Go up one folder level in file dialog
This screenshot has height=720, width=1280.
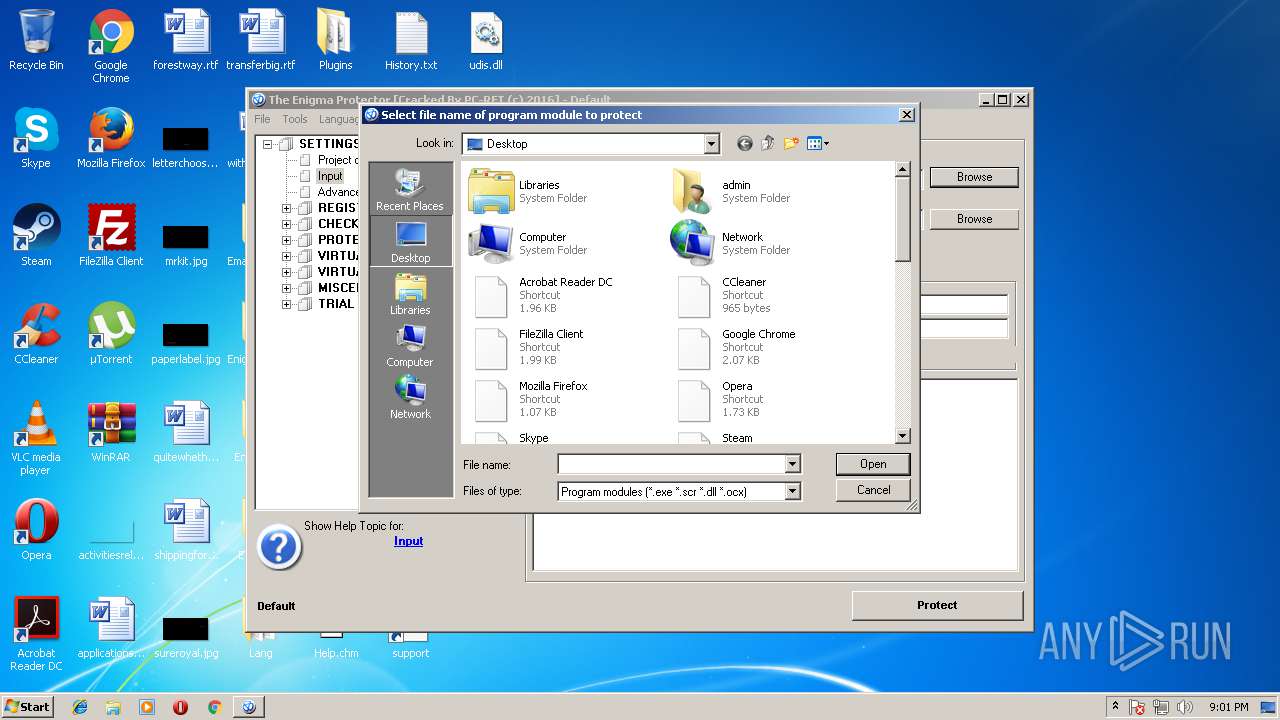768,144
